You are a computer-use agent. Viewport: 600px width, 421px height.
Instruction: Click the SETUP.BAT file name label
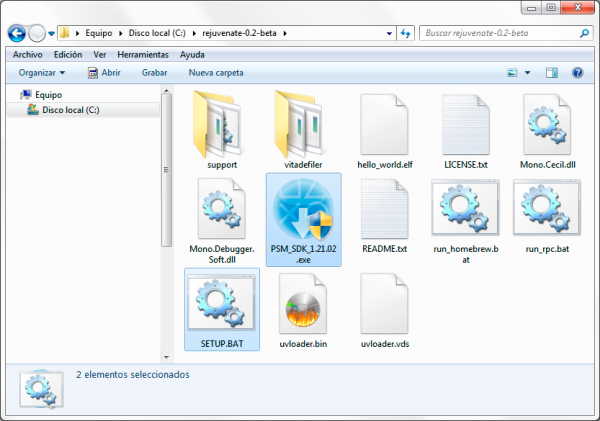pos(222,344)
